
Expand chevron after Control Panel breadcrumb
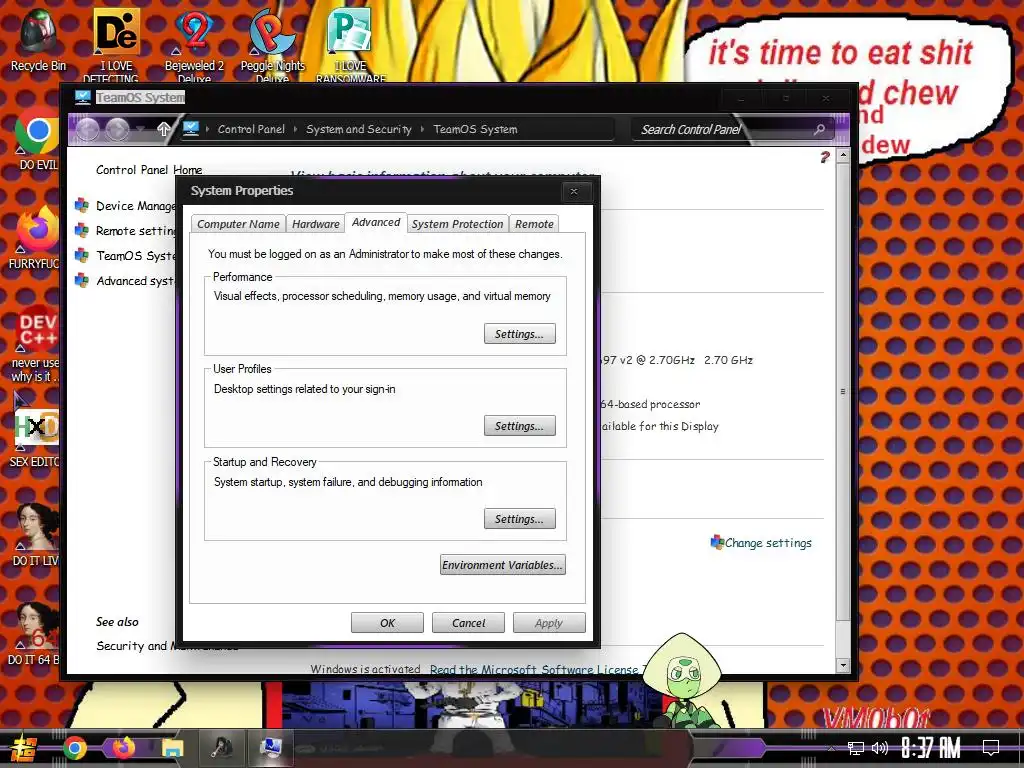pos(295,129)
